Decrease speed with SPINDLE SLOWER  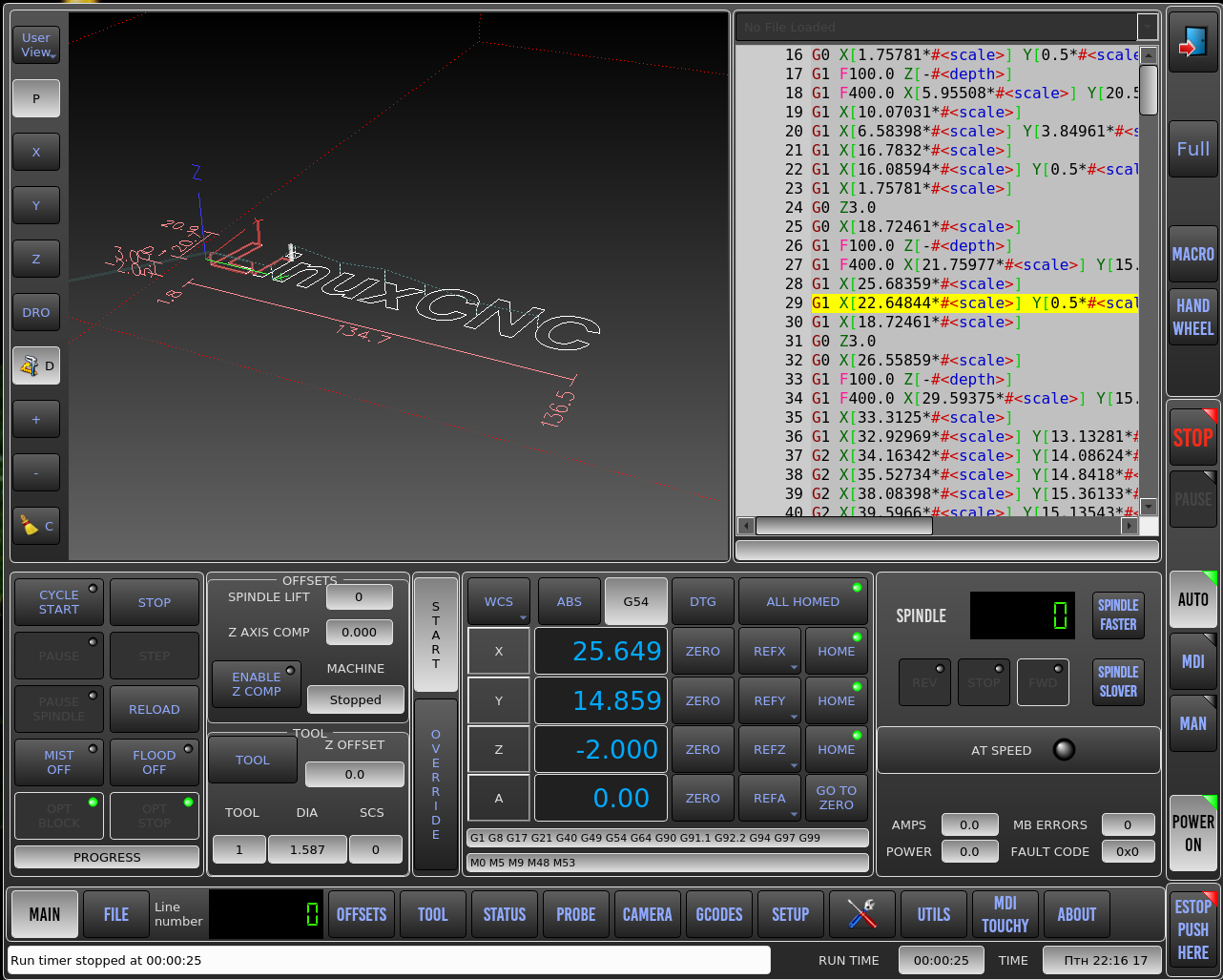pyautogui.click(x=1118, y=681)
